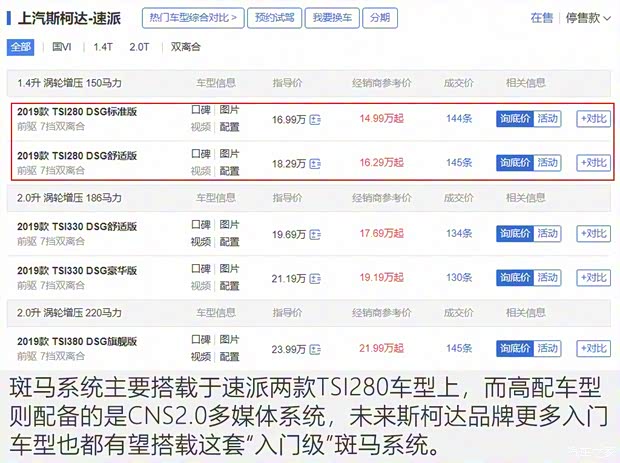Add TSI330 DSG豪华版 to 对比
Screen dimensions: 620x463
coord(594,278)
